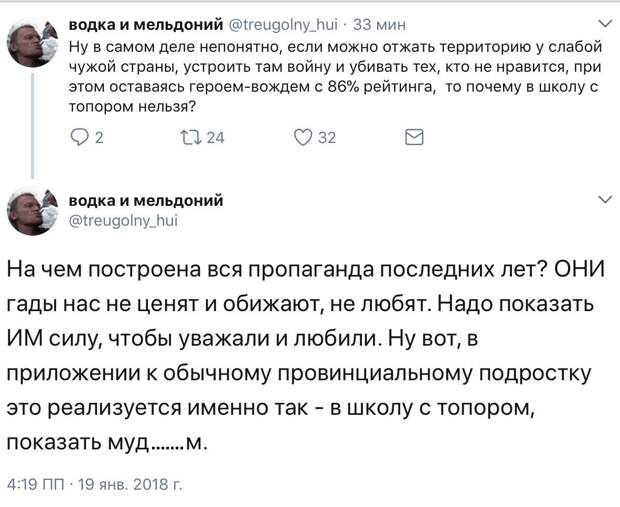Open author name водка и мельдоний, lower tweet

[146, 200]
